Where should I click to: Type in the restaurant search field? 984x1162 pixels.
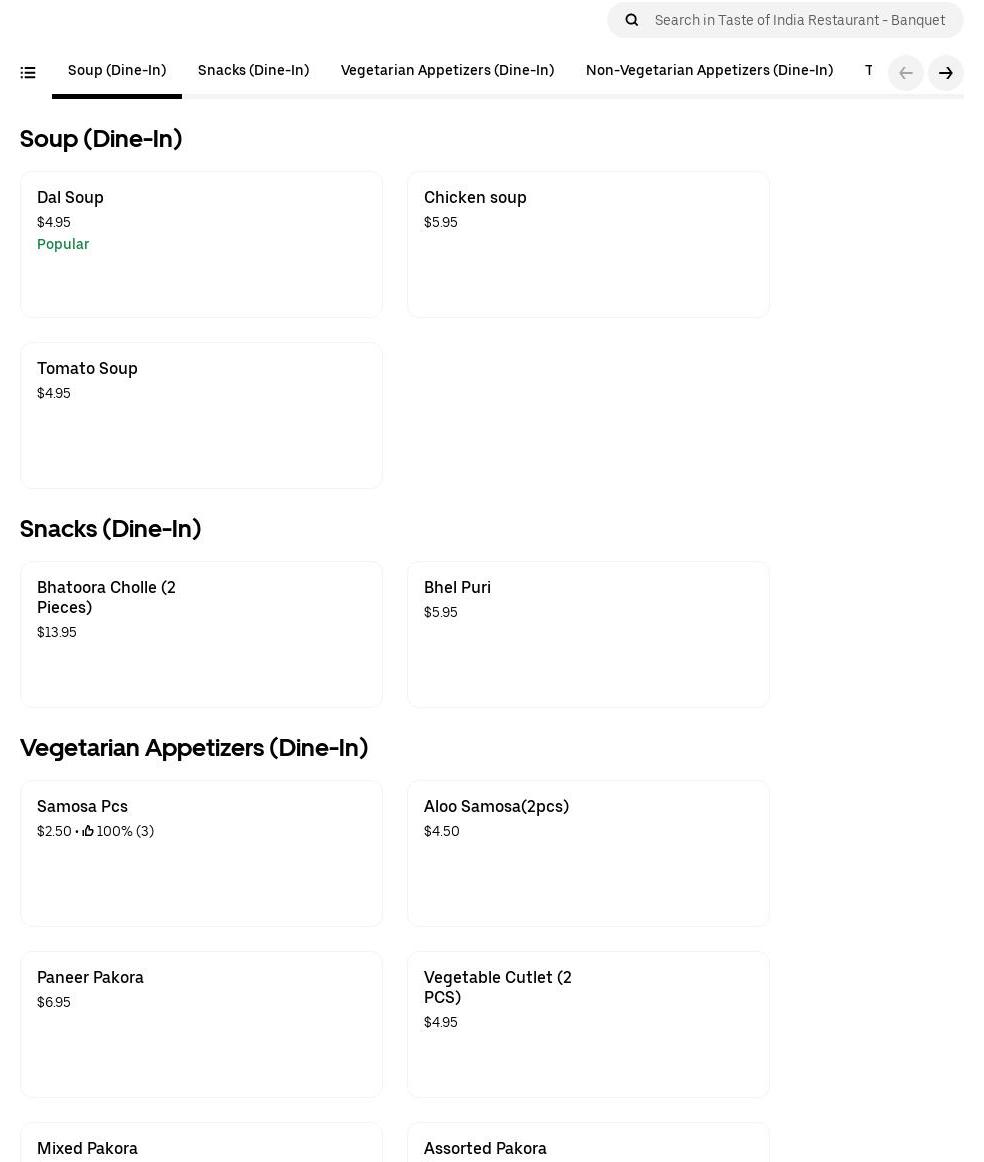click(800, 20)
